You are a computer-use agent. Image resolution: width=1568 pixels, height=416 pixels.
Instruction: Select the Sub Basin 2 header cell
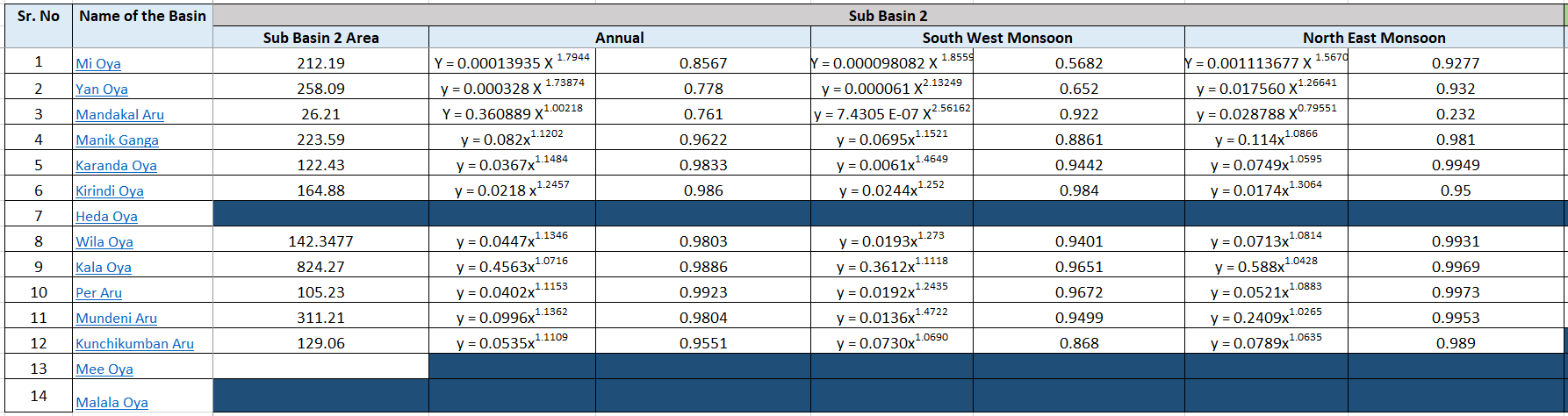tap(888, 16)
